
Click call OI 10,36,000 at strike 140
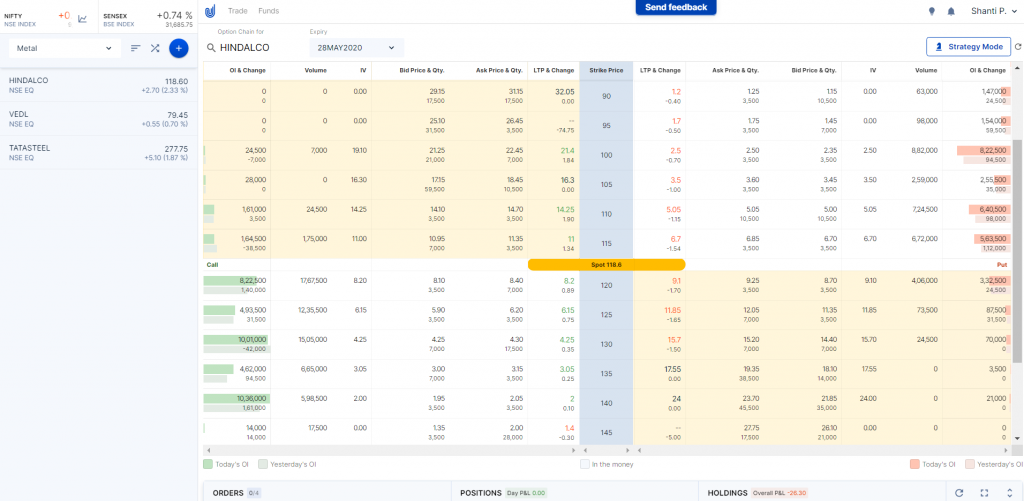(250, 398)
